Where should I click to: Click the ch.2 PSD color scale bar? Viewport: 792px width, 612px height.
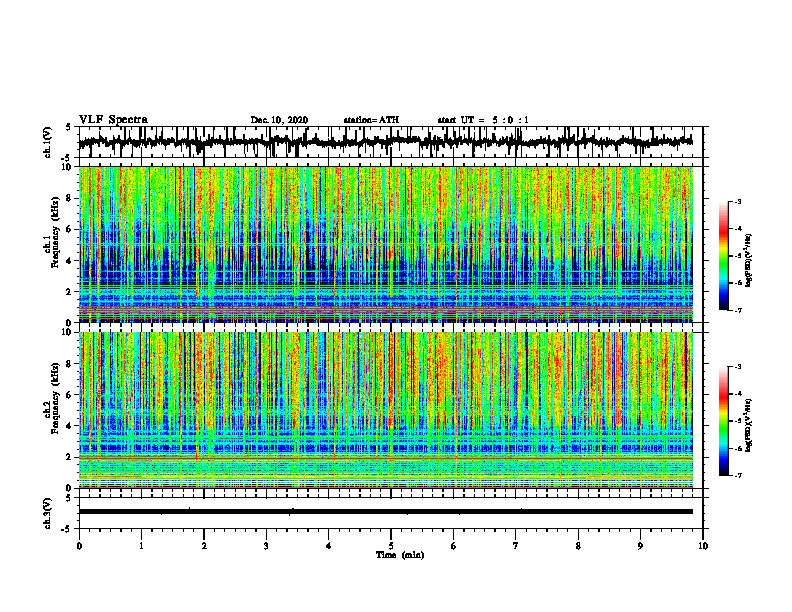click(x=724, y=421)
